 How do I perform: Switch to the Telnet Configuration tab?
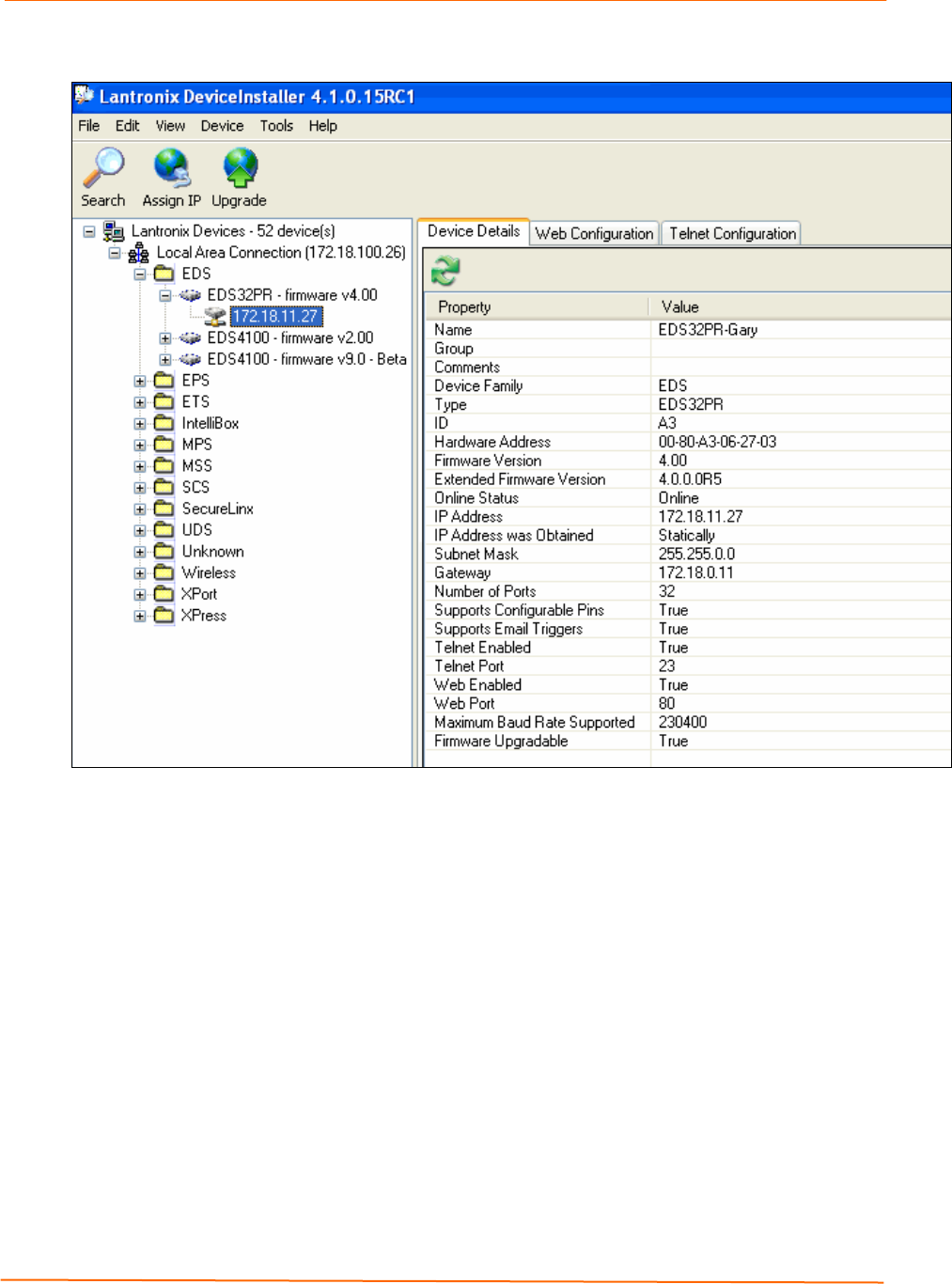click(x=732, y=234)
